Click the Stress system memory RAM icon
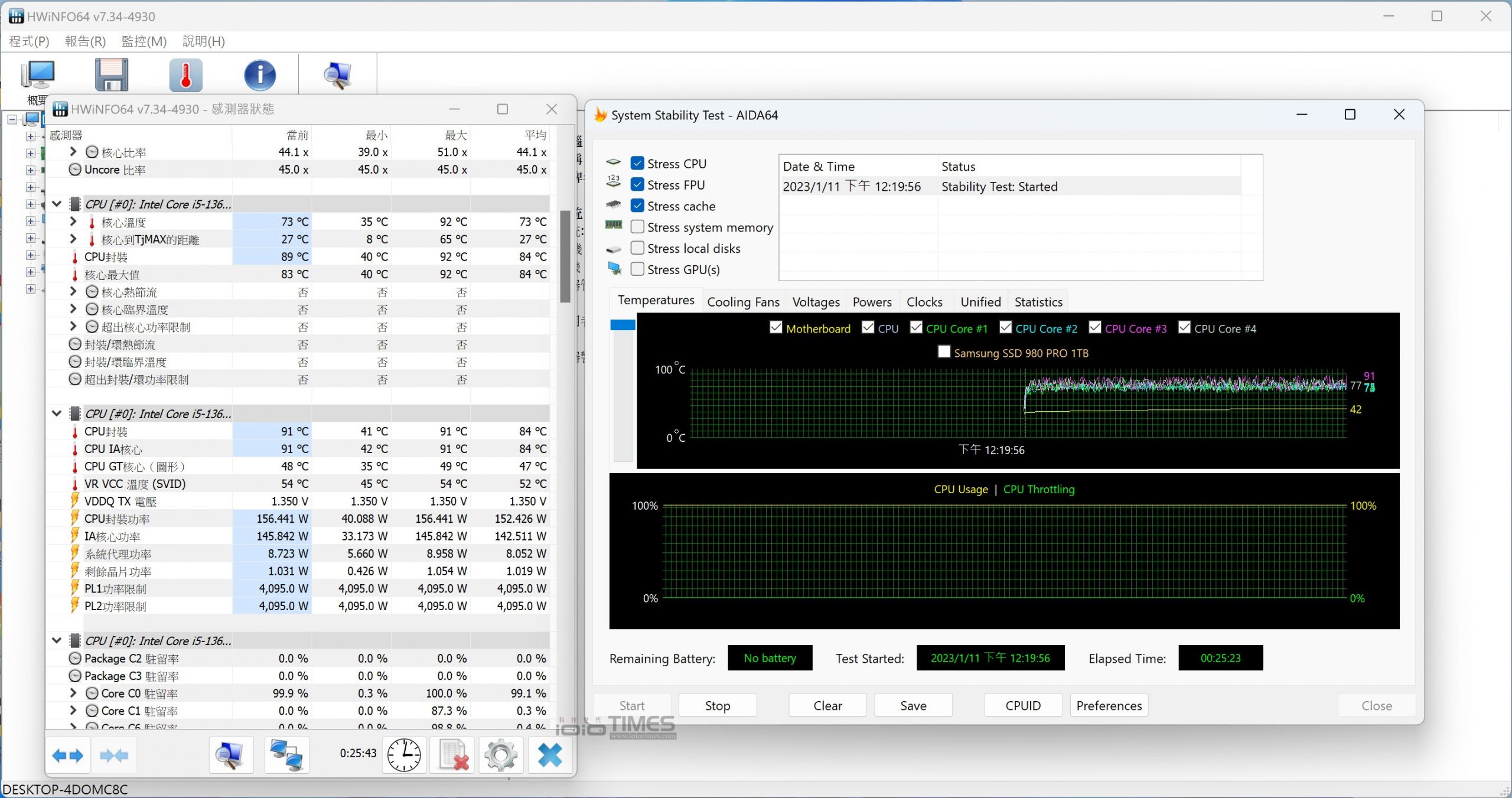The image size is (1512, 798). pyautogui.click(x=614, y=224)
